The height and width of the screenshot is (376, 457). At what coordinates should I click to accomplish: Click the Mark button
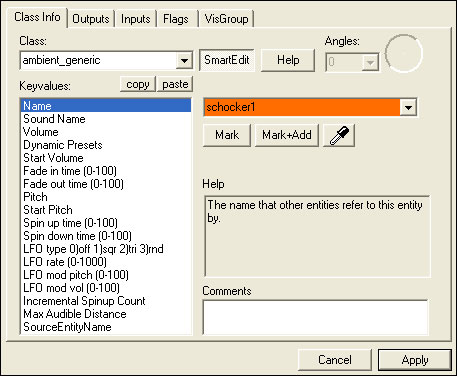point(227,135)
